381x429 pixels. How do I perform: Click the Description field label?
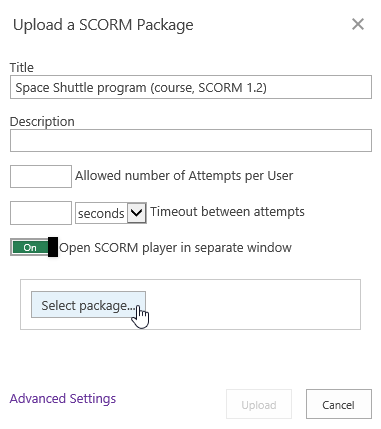tap(42, 121)
